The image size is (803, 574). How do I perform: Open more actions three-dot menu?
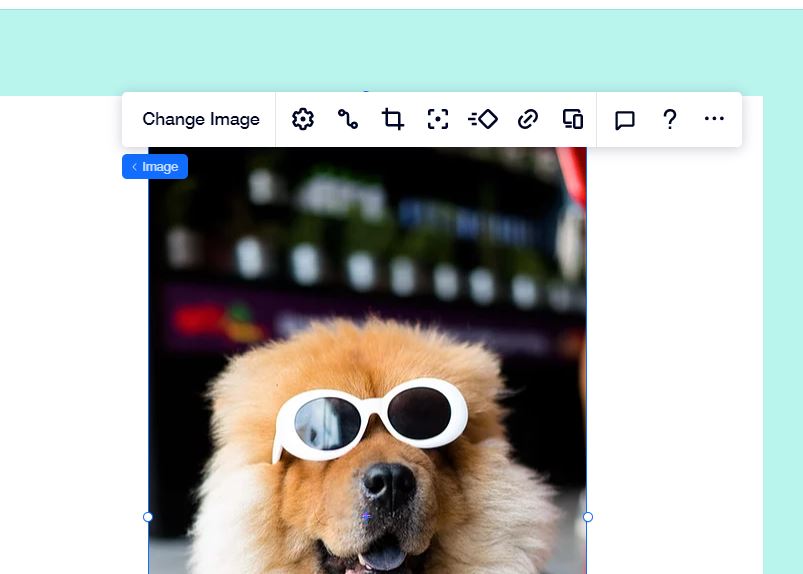click(x=714, y=119)
